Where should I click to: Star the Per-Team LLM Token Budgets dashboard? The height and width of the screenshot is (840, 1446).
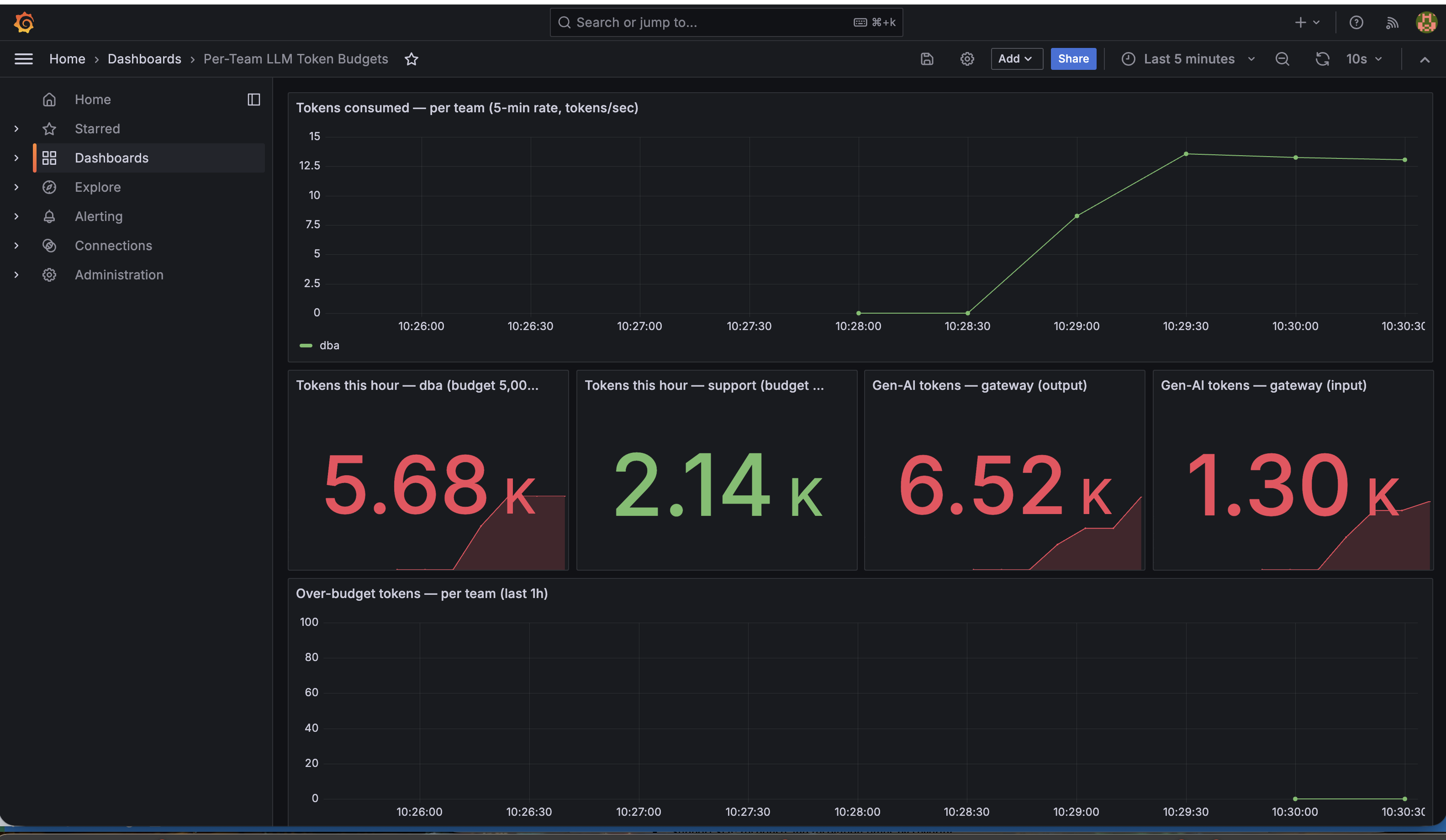tap(412, 58)
